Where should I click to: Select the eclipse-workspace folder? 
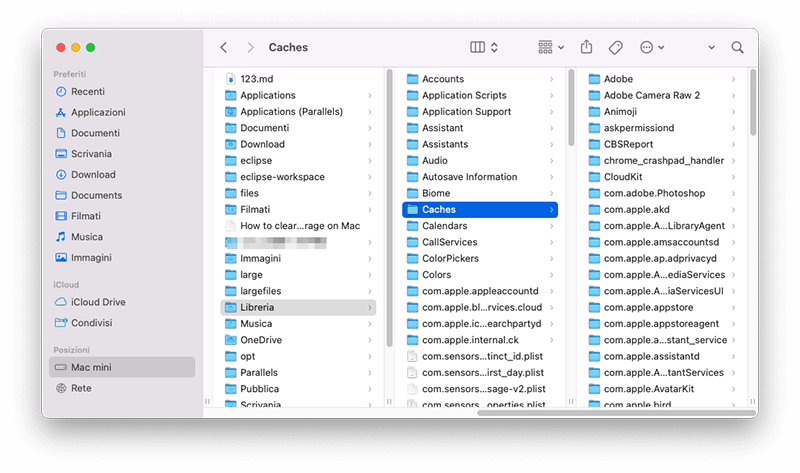tap(298, 177)
